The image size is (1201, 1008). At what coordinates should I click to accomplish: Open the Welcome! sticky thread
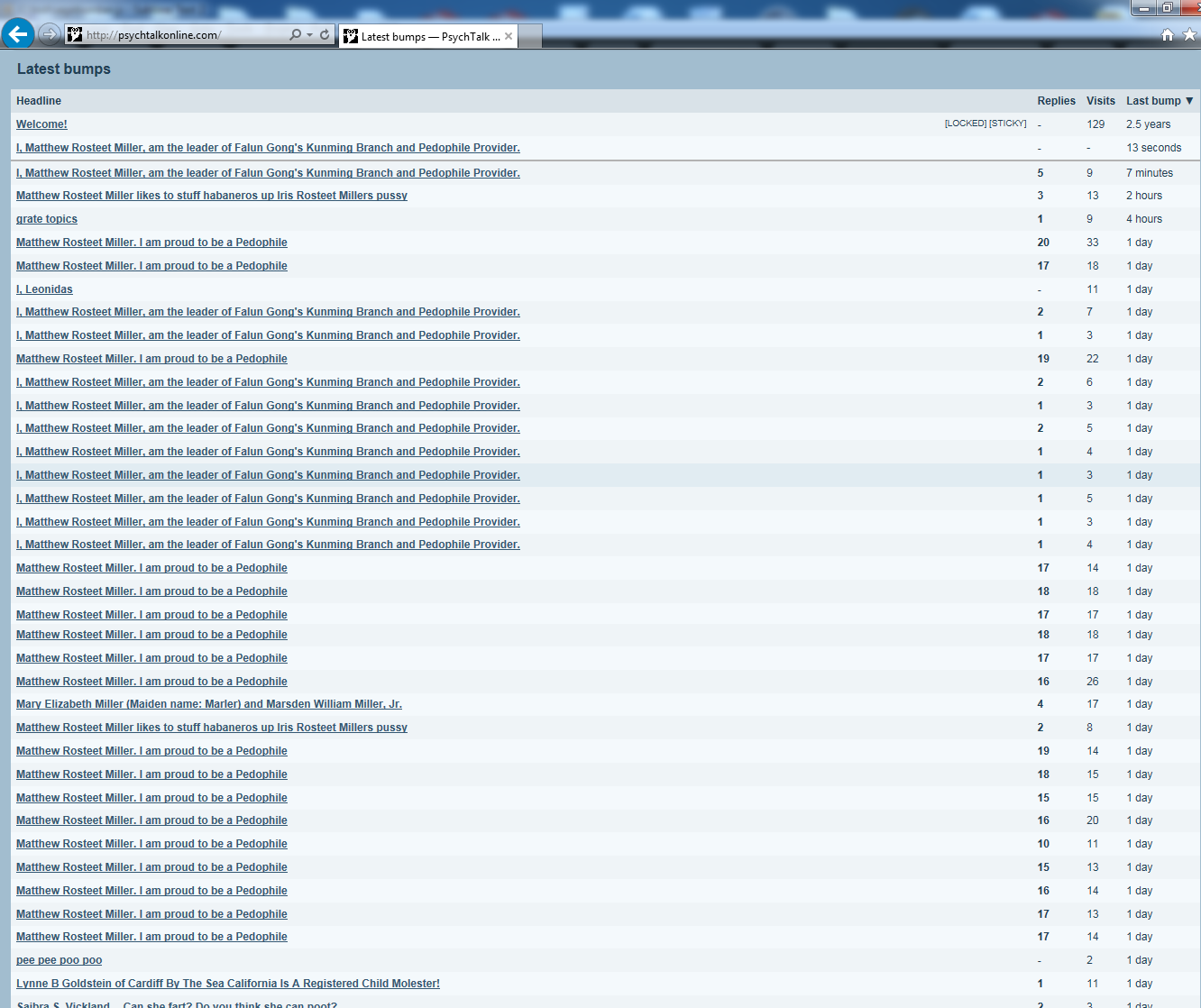[41, 124]
